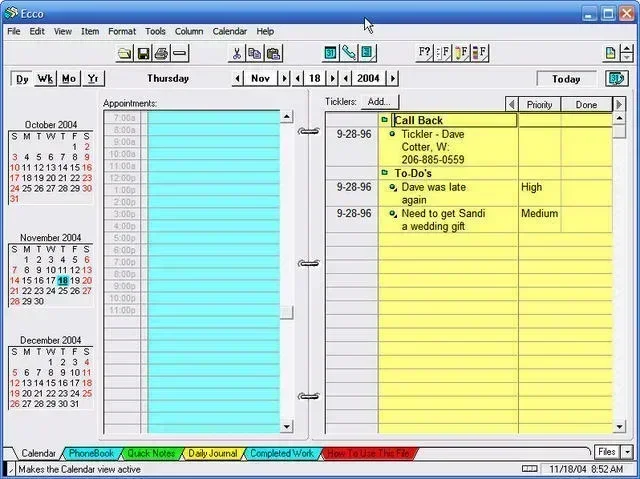This screenshot has width=640, height=479.
Task: Open the Calendar menu
Action: 229,31
